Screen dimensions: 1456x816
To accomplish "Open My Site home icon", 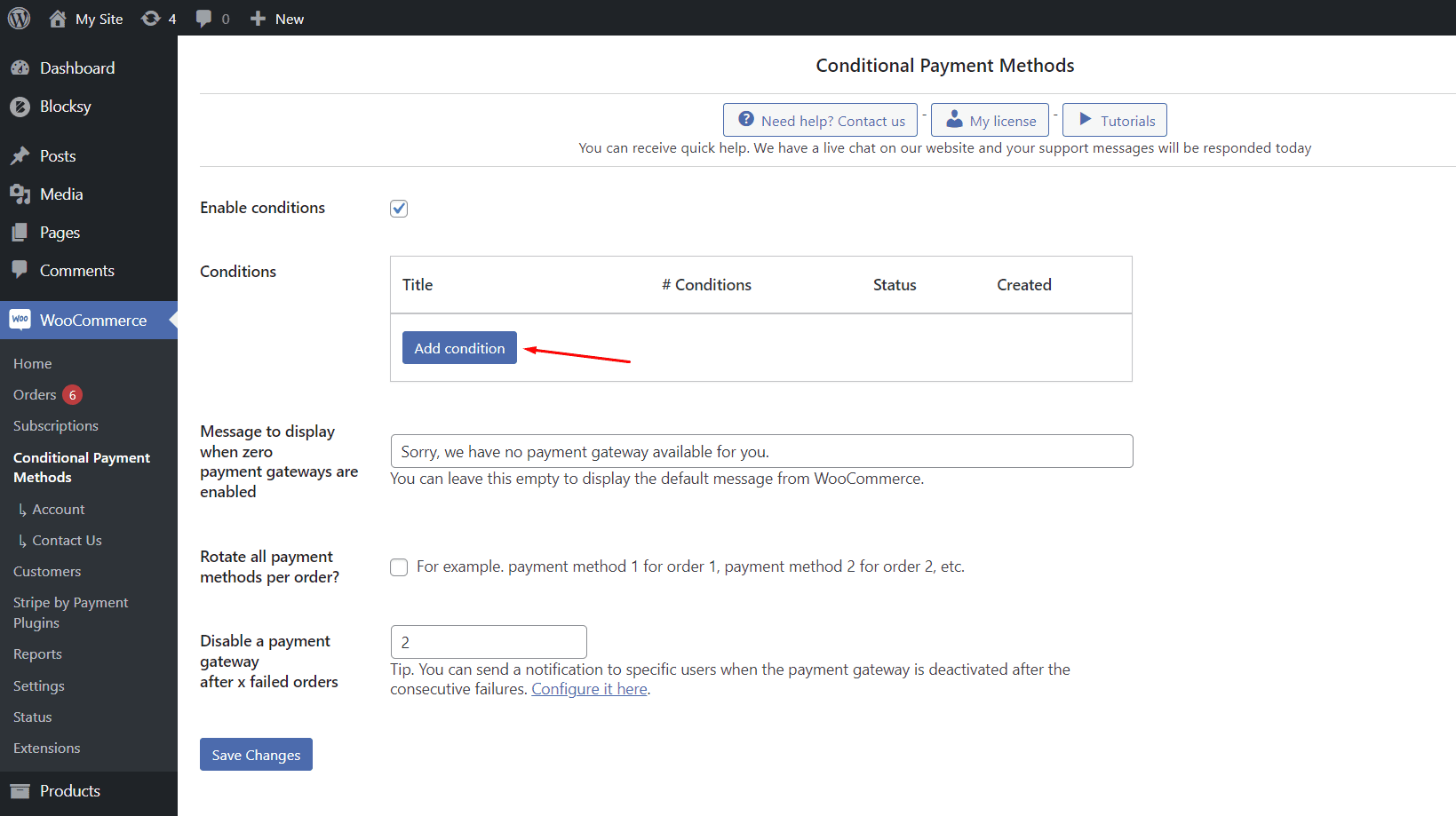I will coord(58,19).
